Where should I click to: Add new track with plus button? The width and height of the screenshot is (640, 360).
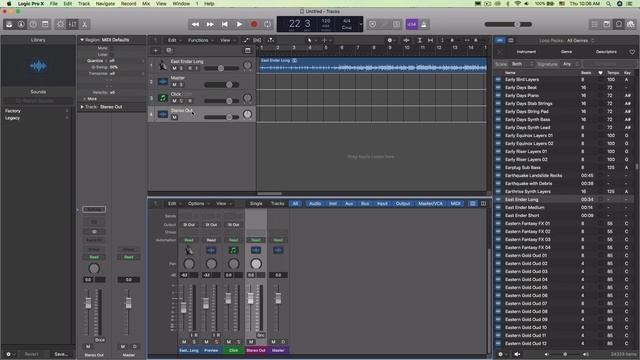coord(156,51)
